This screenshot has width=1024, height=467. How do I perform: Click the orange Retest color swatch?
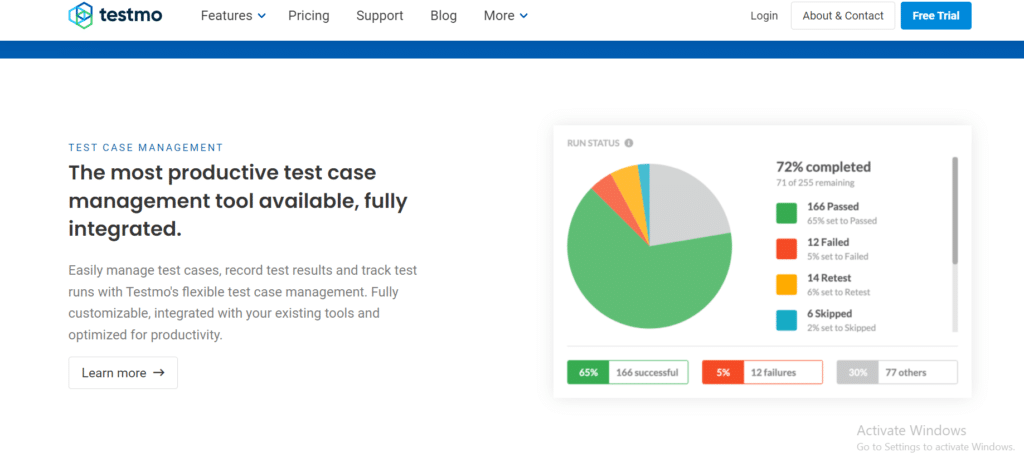point(786,284)
